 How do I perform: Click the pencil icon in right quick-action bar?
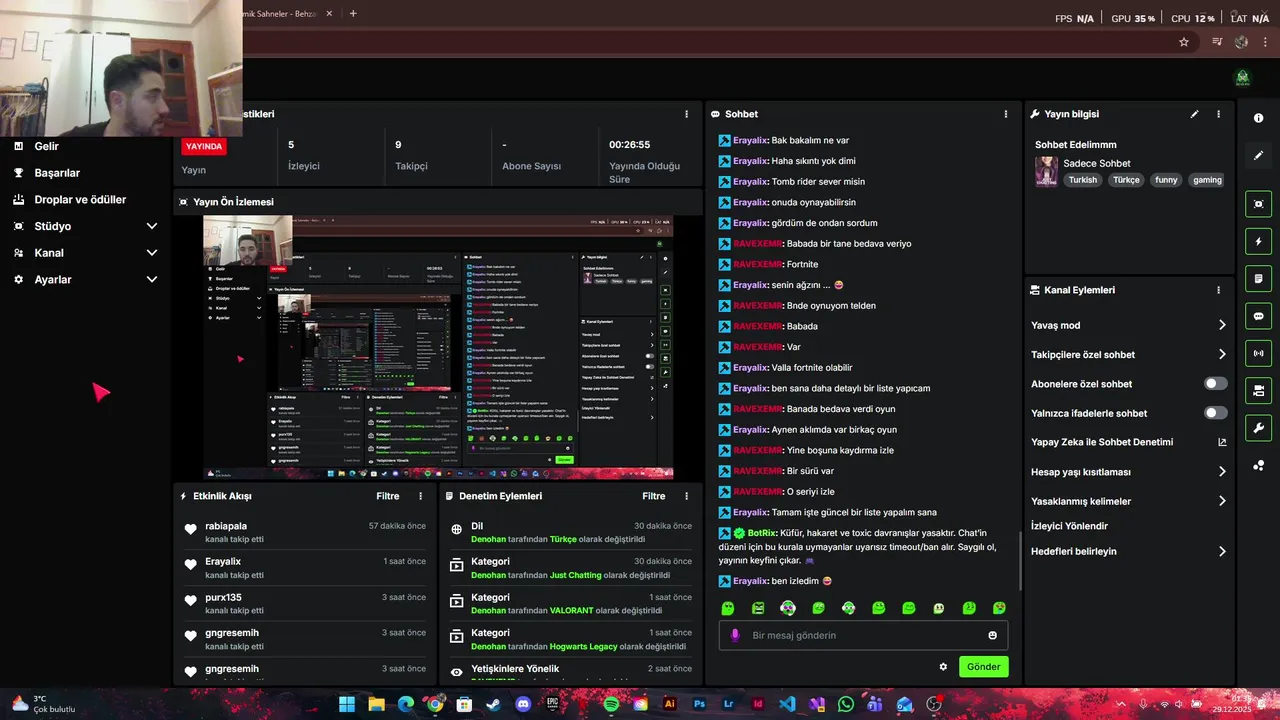(1258, 155)
